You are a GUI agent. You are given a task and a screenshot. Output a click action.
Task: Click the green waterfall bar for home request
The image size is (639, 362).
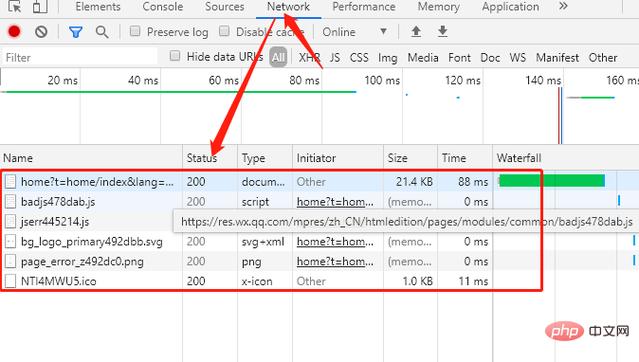tap(552, 181)
